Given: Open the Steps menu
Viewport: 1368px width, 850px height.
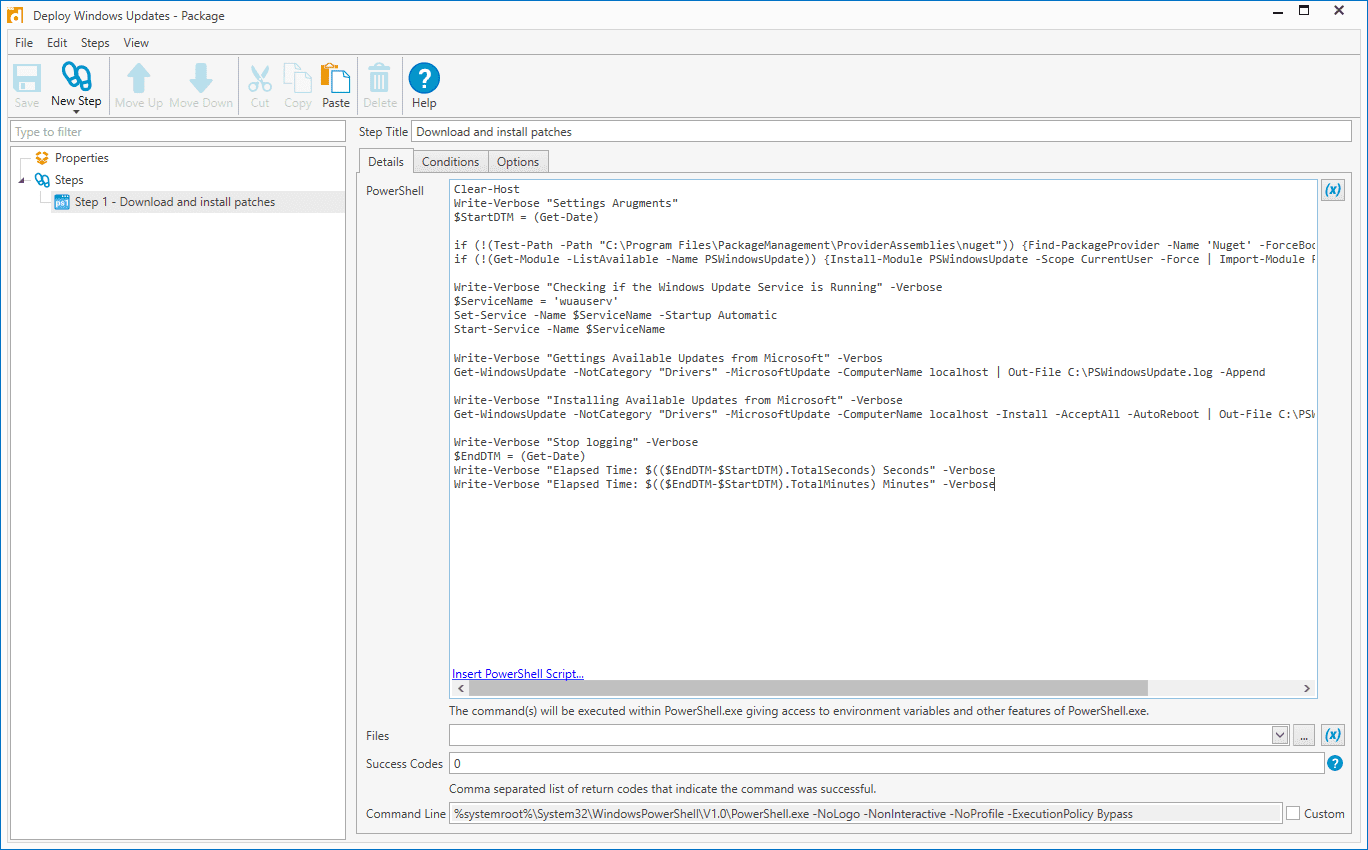Looking at the screenshot, I should click(x=95, y=43).
